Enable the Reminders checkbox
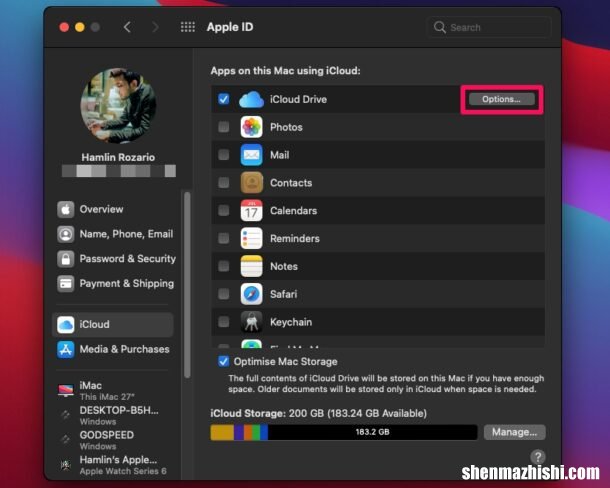The width and height of the screenshot is (610, 488). coord(224,238)
